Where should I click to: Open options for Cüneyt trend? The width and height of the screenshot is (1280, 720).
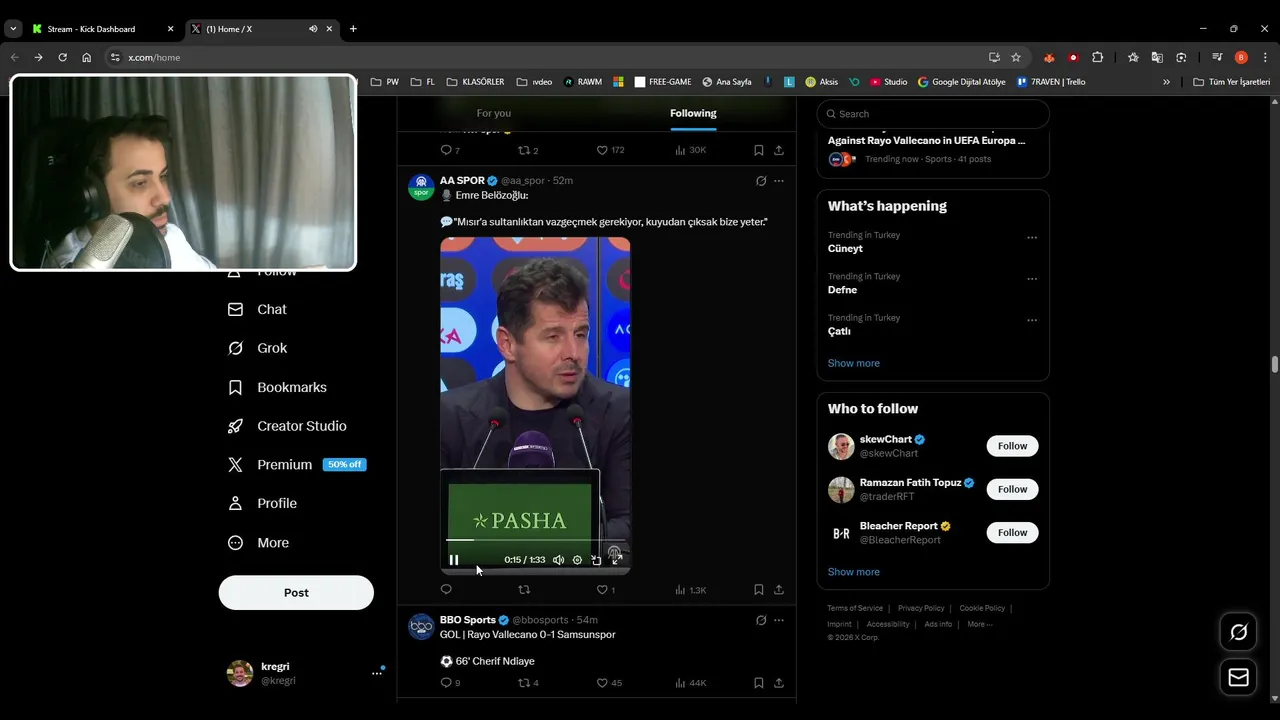(x=1032, y=238)
